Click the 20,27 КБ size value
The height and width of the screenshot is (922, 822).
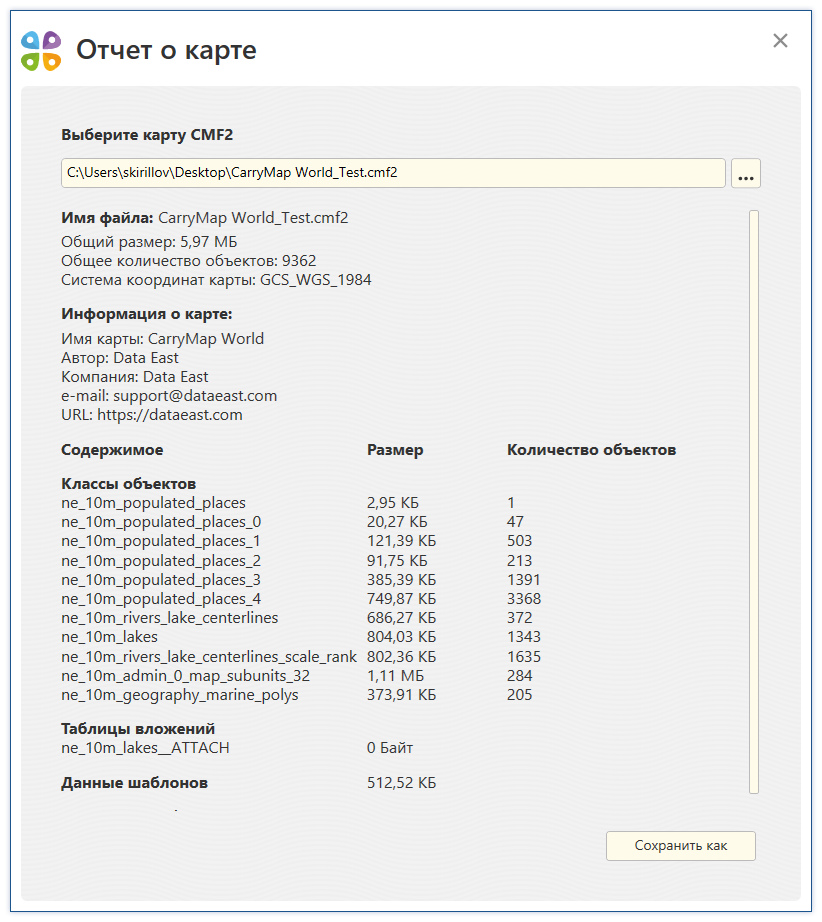[x=397, y=522]
